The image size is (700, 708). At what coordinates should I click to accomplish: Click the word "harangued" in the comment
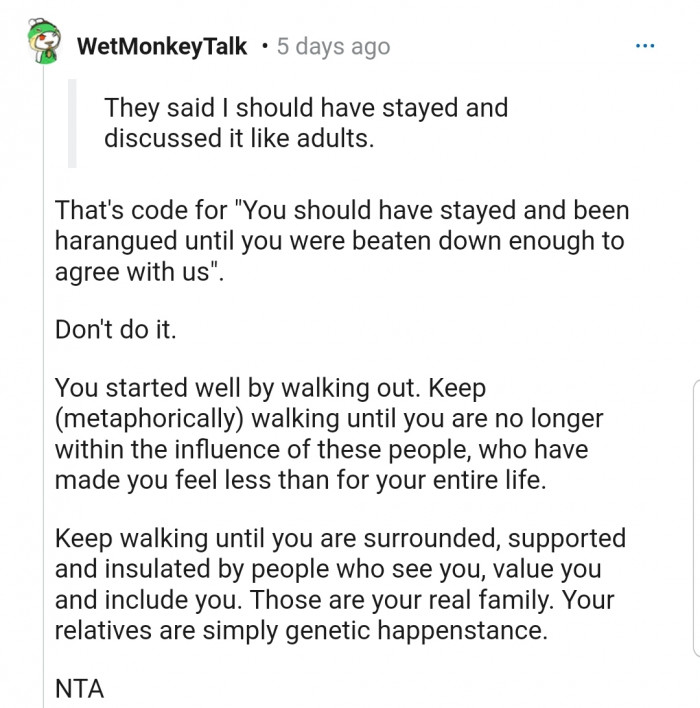click(x=115, y=241)
